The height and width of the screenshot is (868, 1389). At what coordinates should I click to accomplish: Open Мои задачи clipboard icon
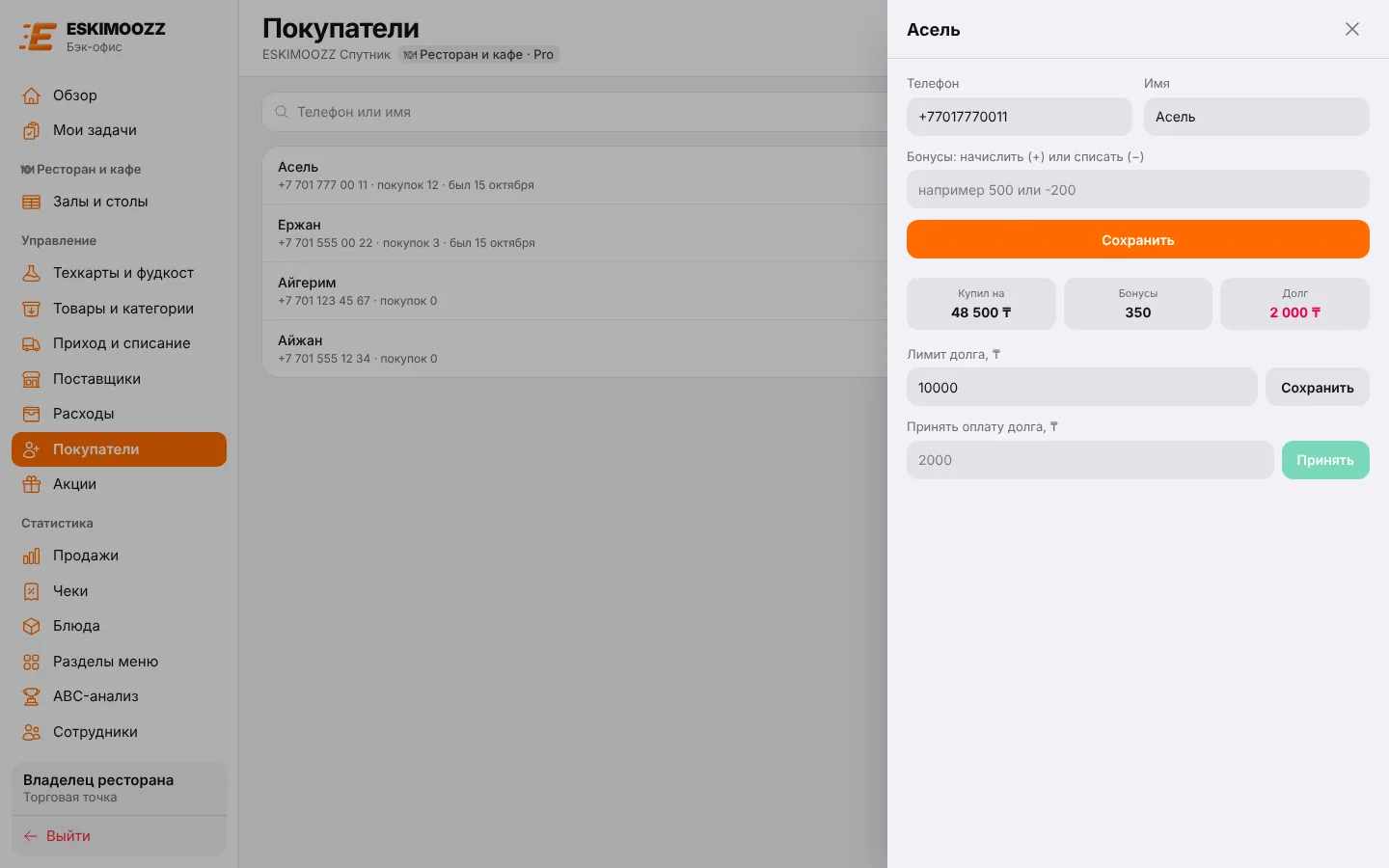[x=32, y=130]
